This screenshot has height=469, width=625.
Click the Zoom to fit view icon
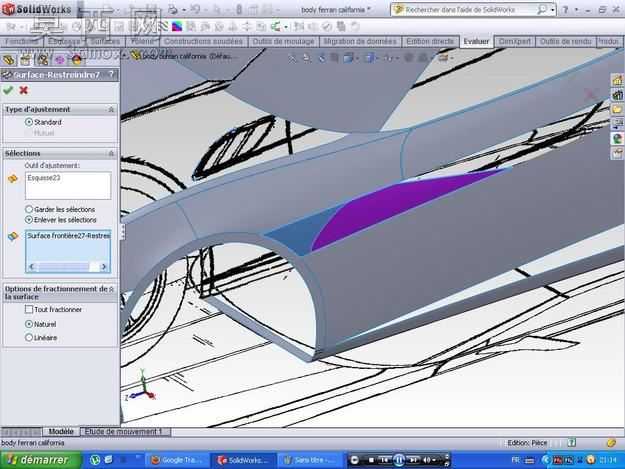[293, 58]
